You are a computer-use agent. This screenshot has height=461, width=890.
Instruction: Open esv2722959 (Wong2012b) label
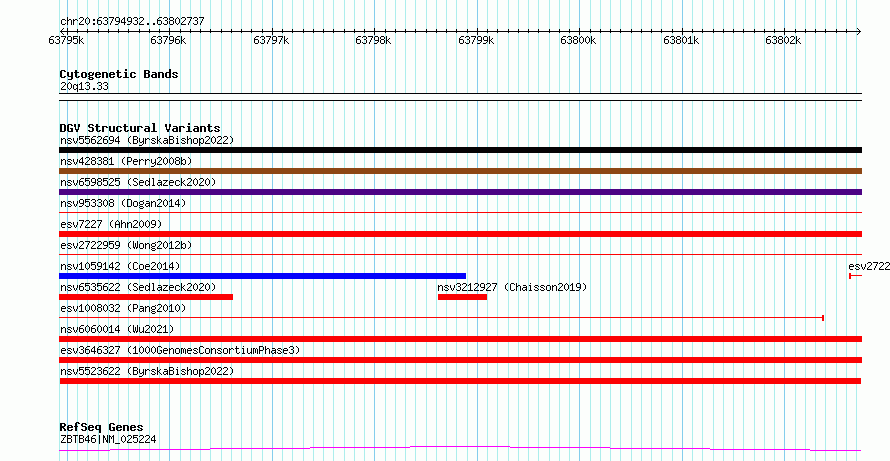(126, 245)
